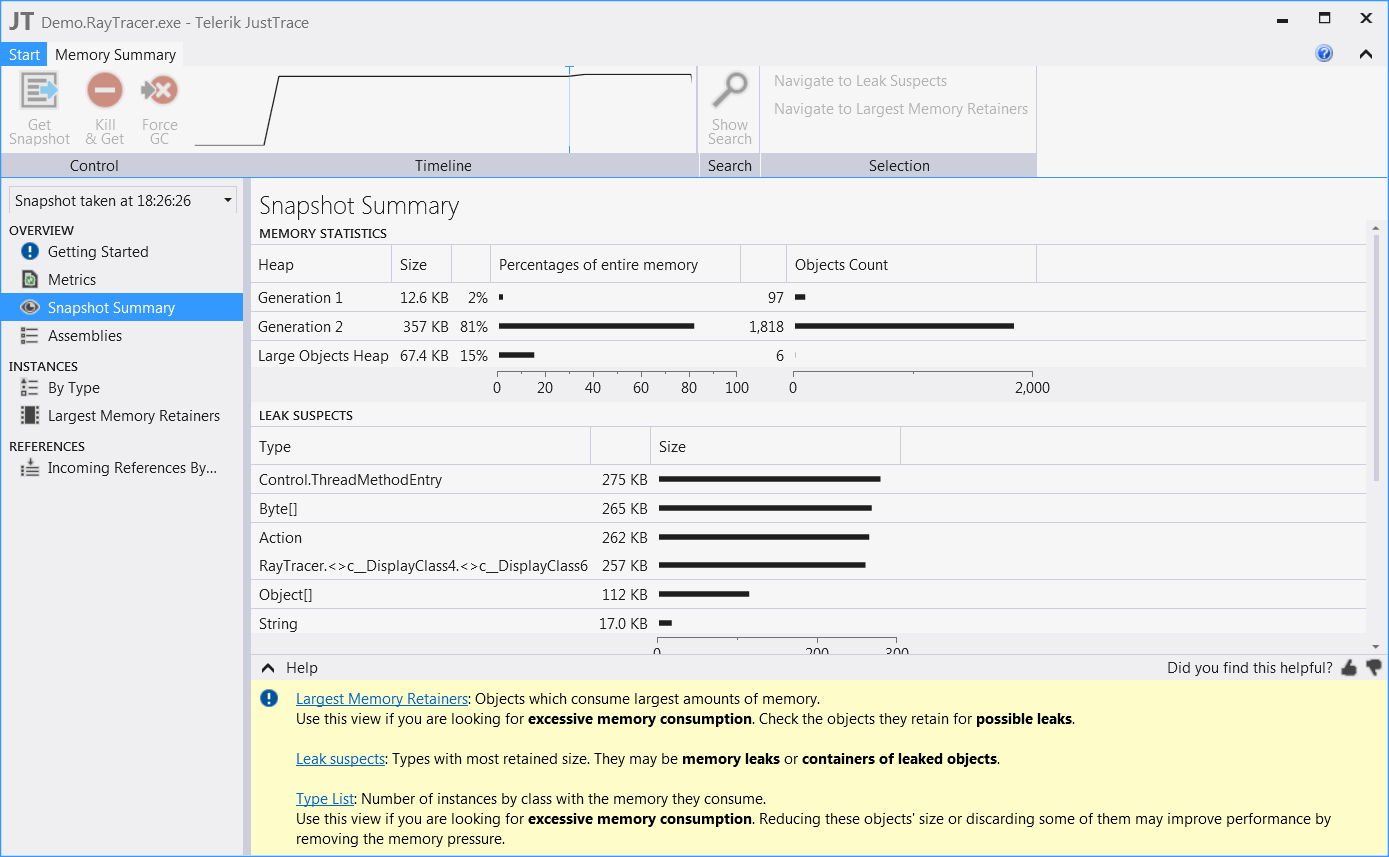Click the Largest Memory Retainers chip icon
This screenshot has height=857, width=1389.
click(x=30, y=416)
